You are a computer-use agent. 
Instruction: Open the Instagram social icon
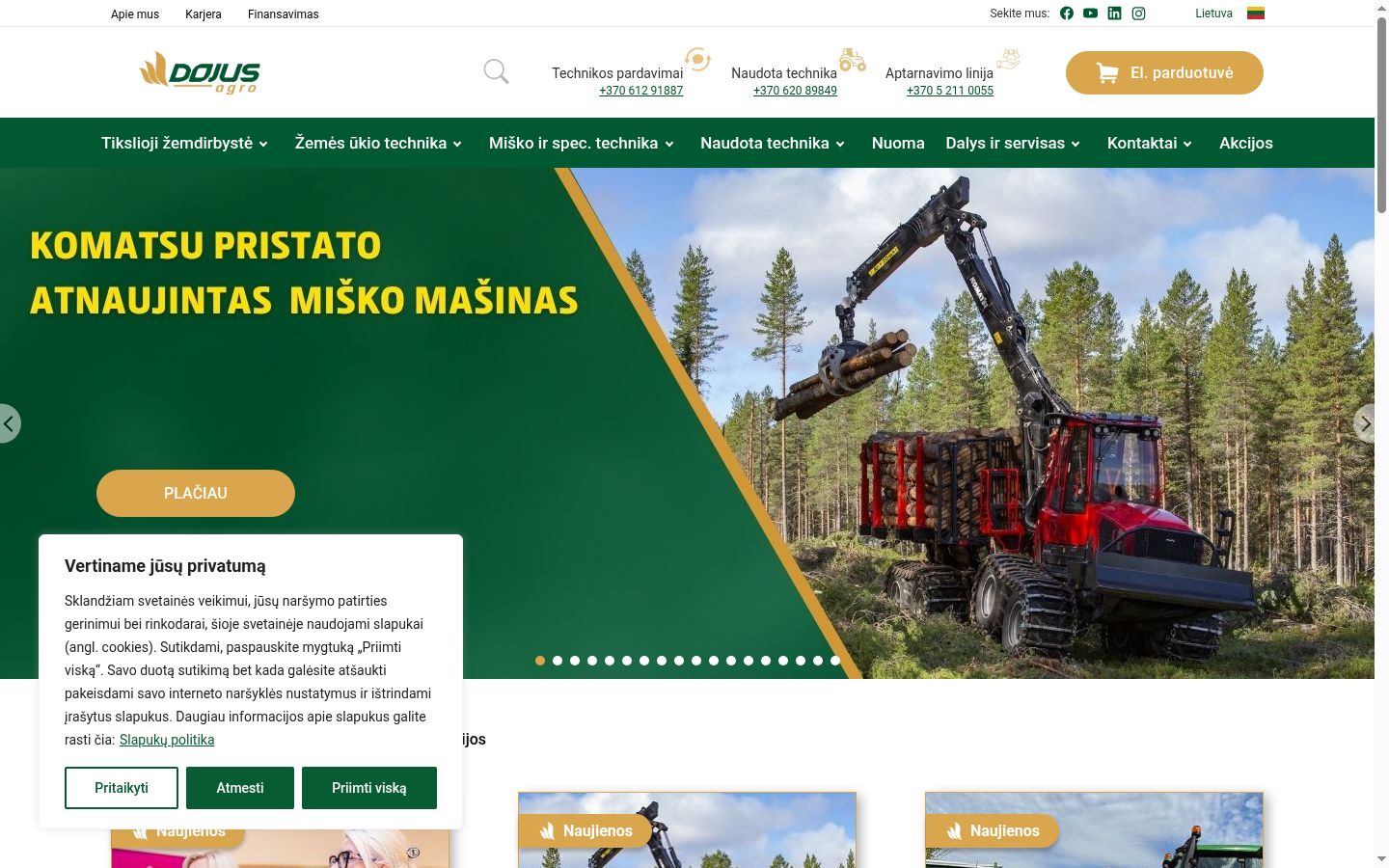pos(1138,14)
